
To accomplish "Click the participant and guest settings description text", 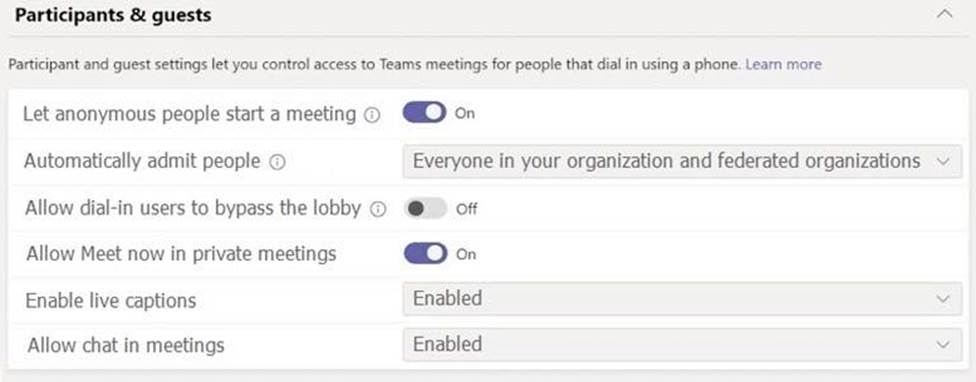I will [374, 64].
